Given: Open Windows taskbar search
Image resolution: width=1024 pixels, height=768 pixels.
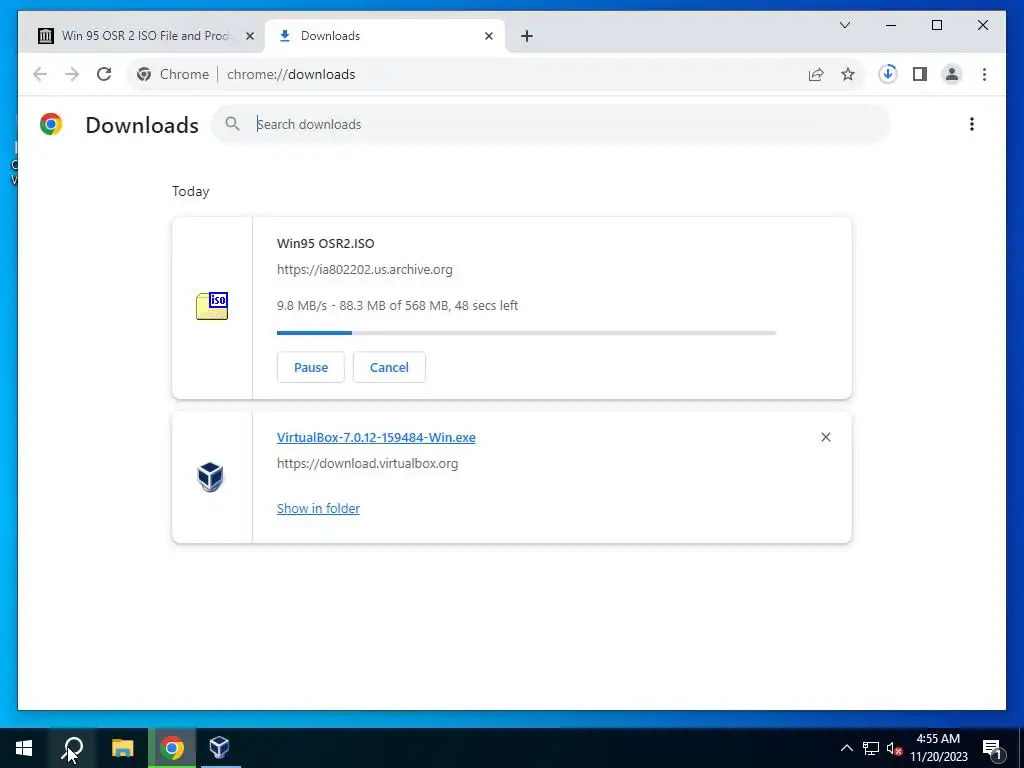Looking at the screenshot, I should (x=72, y=748).
